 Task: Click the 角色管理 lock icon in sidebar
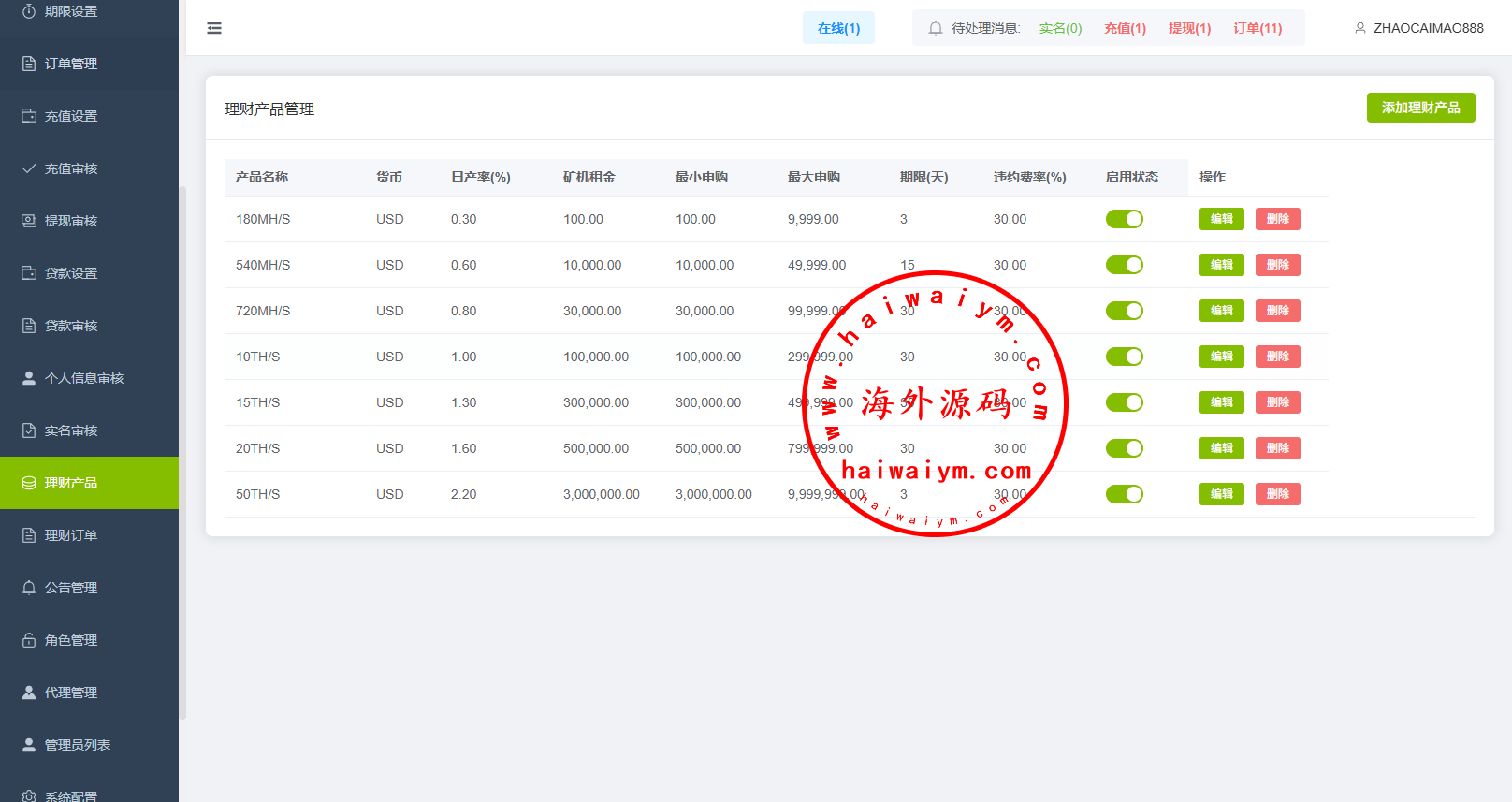[x=29, y=640]
